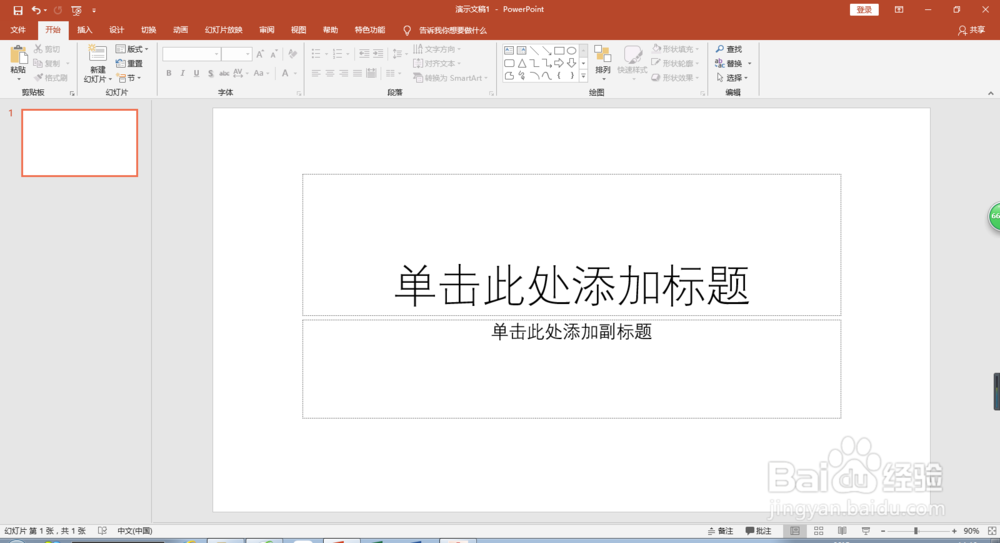Viewport: 1000px width, 543px height.
Task: Click 查找 to find text
Action: (728, 49)
